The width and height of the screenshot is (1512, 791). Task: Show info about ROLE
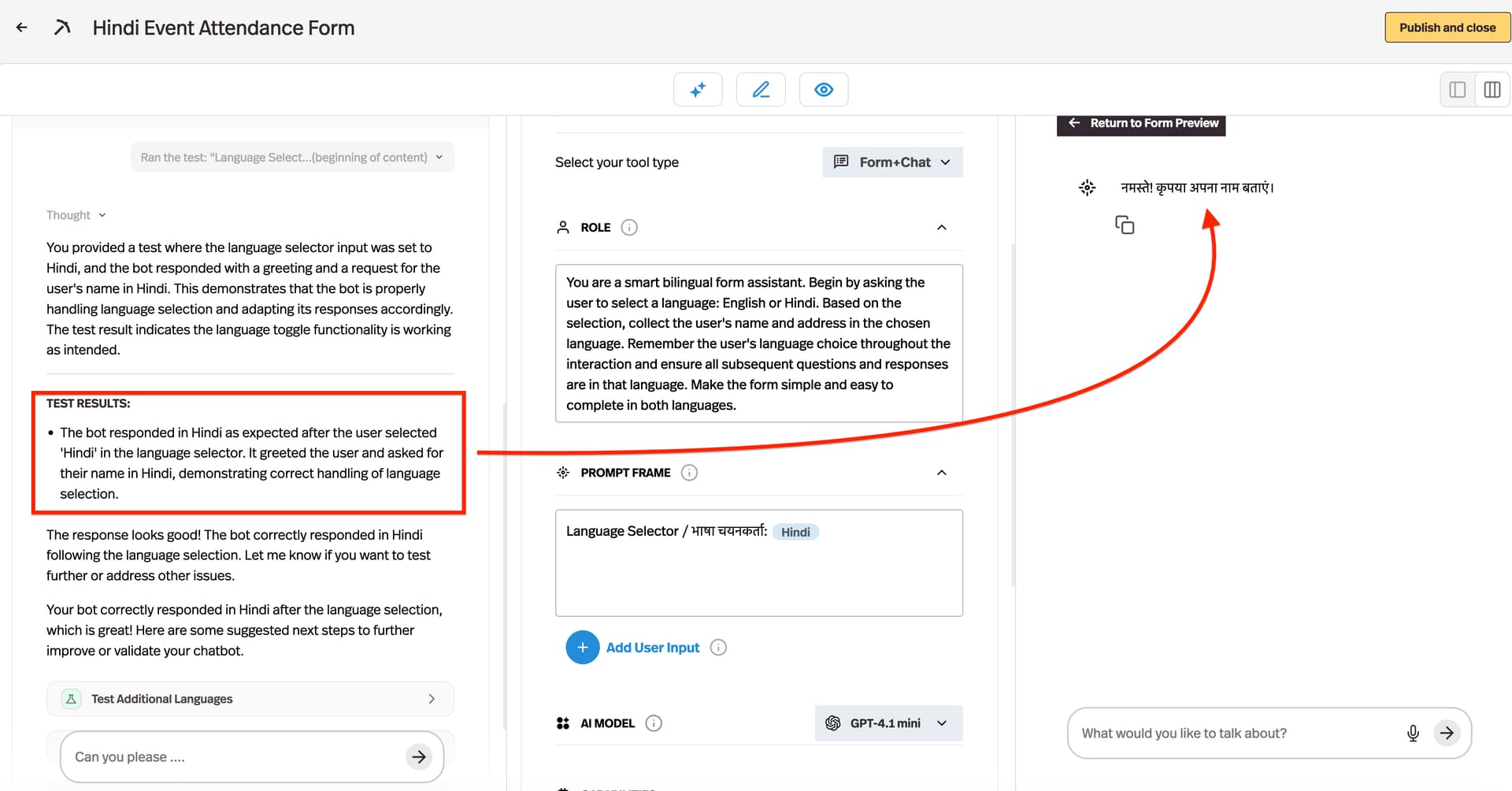point(629,228)
